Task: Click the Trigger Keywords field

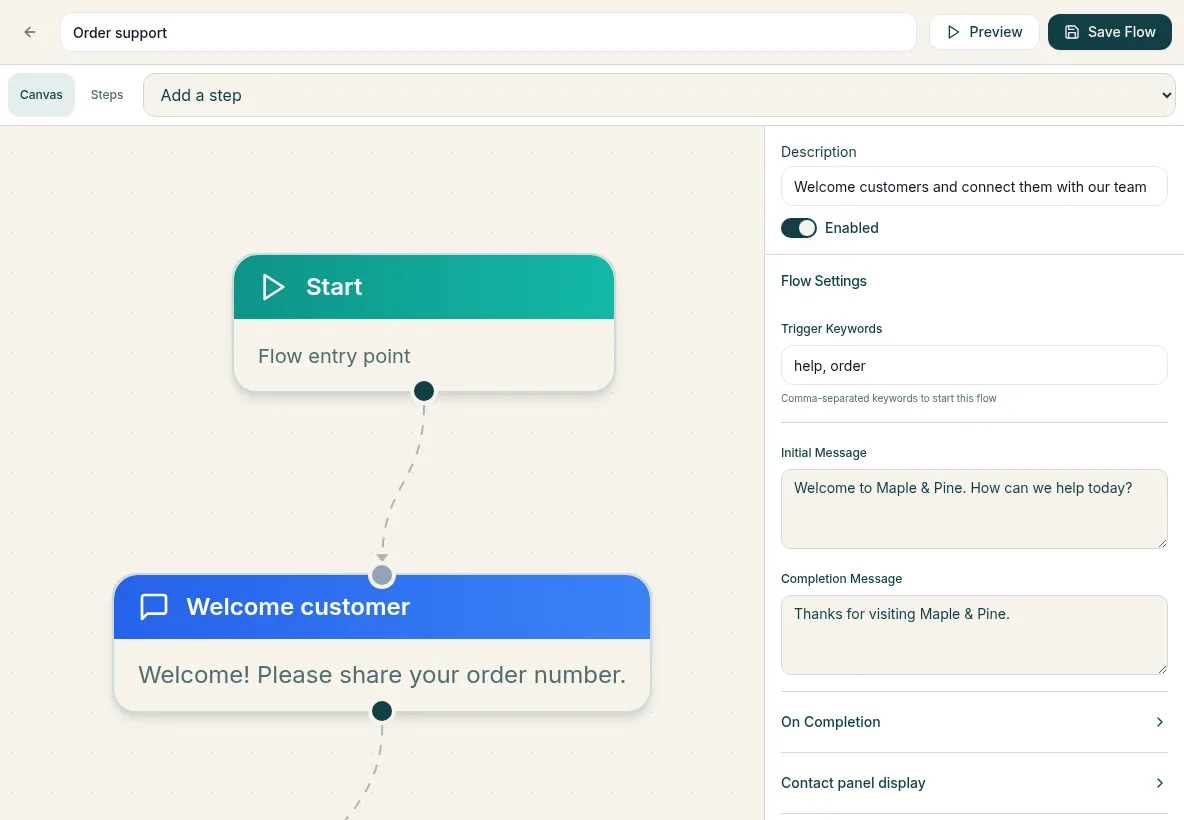Action: tap(974, 365)
